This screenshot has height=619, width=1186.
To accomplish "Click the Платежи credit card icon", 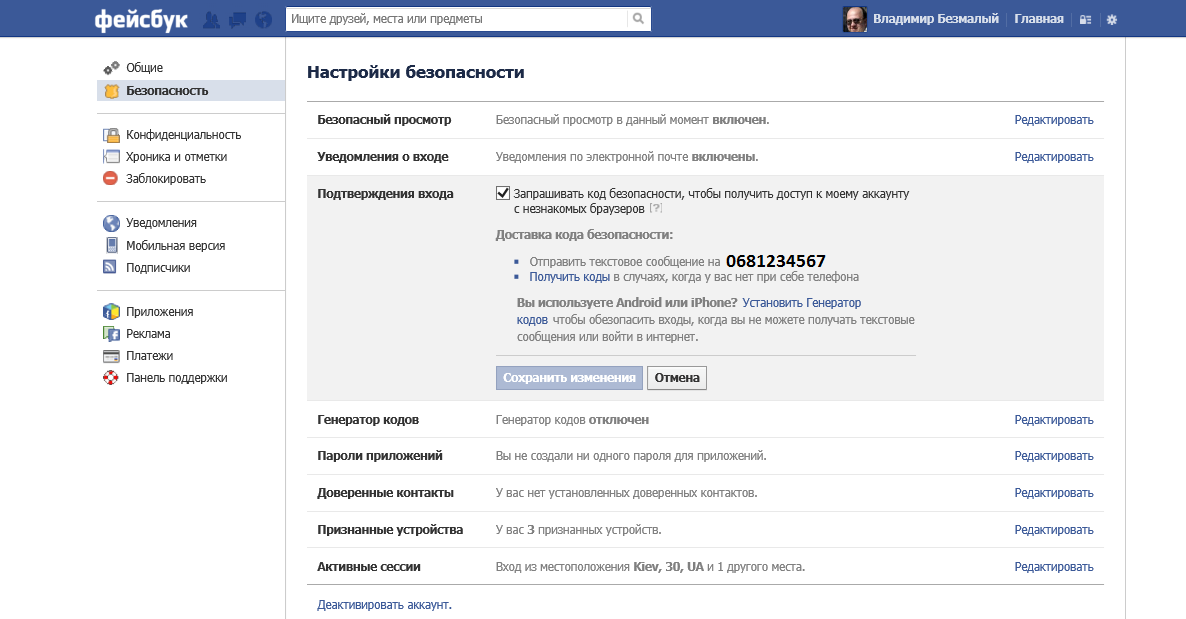I will point(111,356).
